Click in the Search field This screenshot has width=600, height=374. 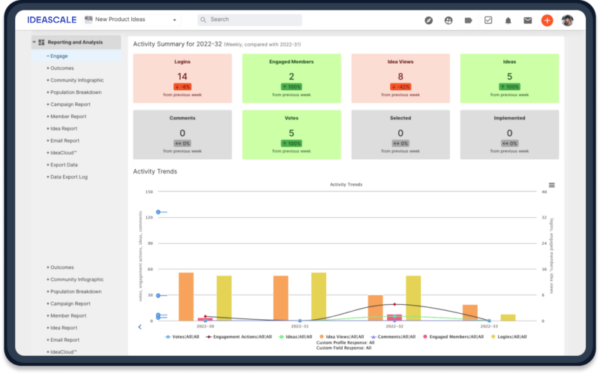250,20
